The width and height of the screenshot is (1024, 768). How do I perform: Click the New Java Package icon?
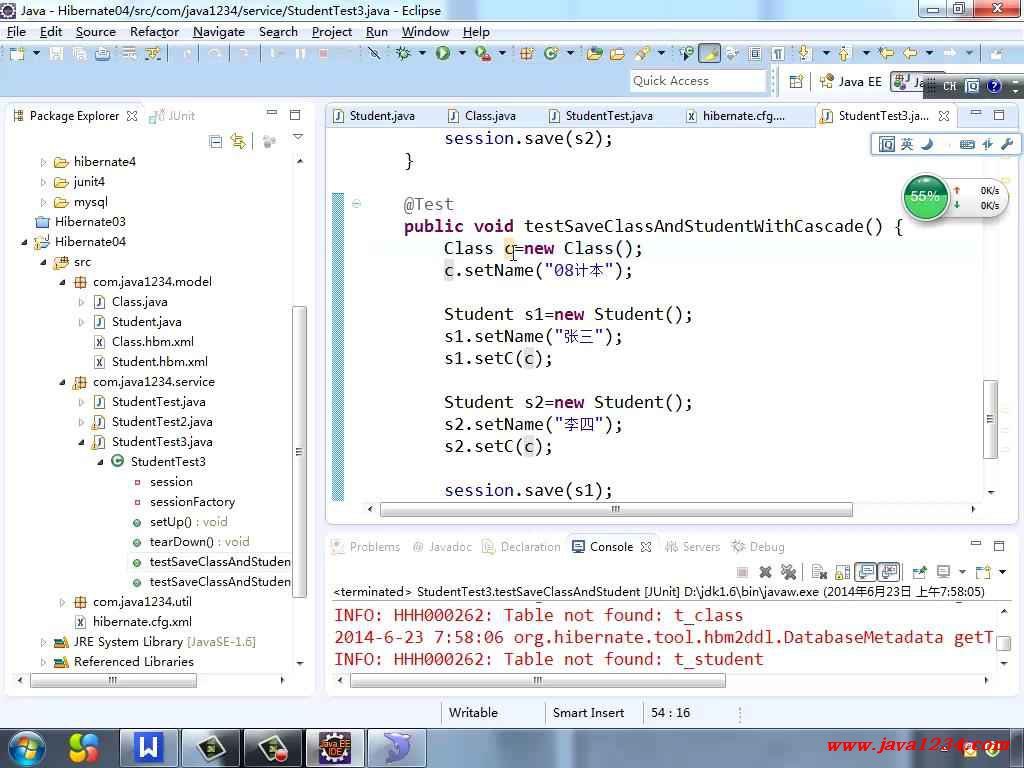(x=526, y=54)
